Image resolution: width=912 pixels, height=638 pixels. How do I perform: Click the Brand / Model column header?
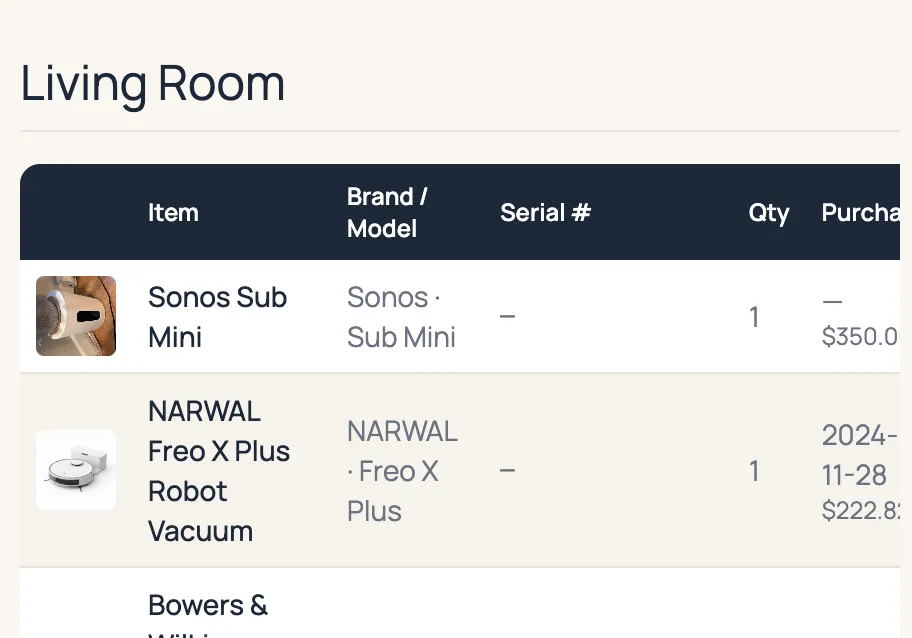(387, 212)
